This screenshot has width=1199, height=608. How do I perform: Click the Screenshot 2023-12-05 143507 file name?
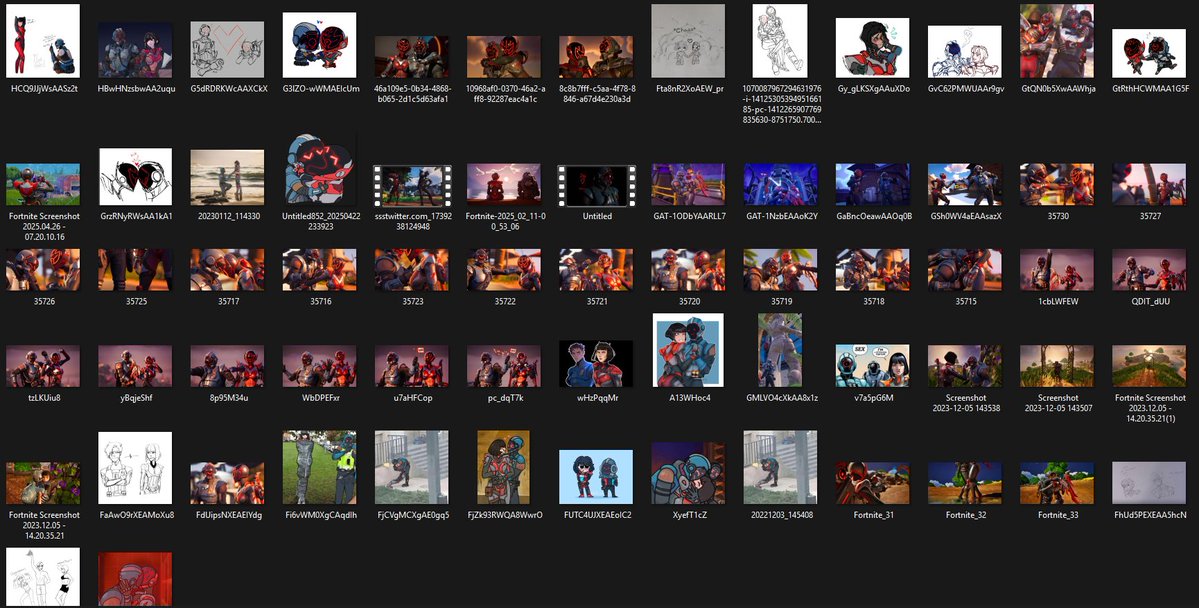(1057, 403)
